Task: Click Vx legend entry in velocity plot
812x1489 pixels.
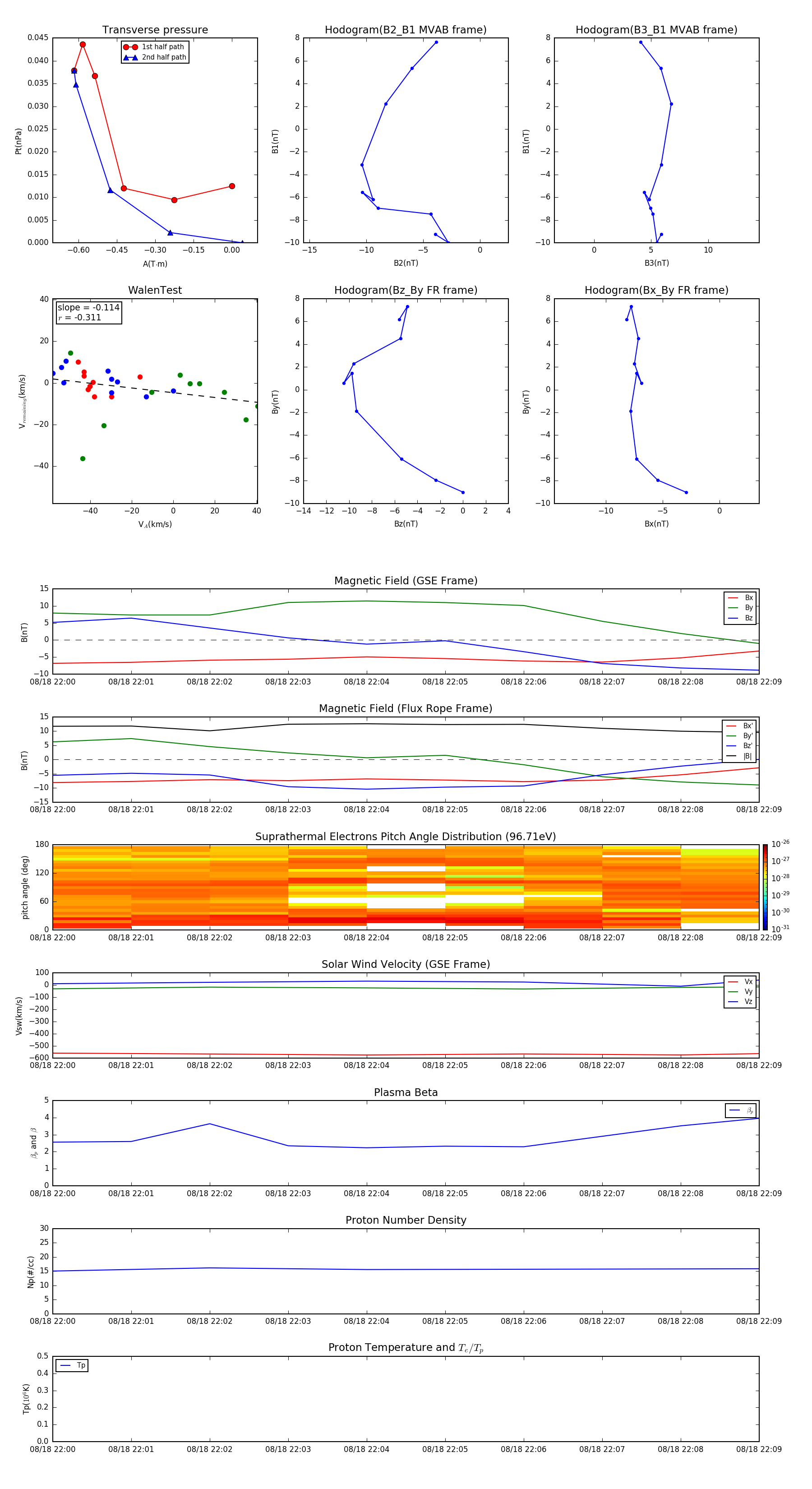Action: (740, 981)
